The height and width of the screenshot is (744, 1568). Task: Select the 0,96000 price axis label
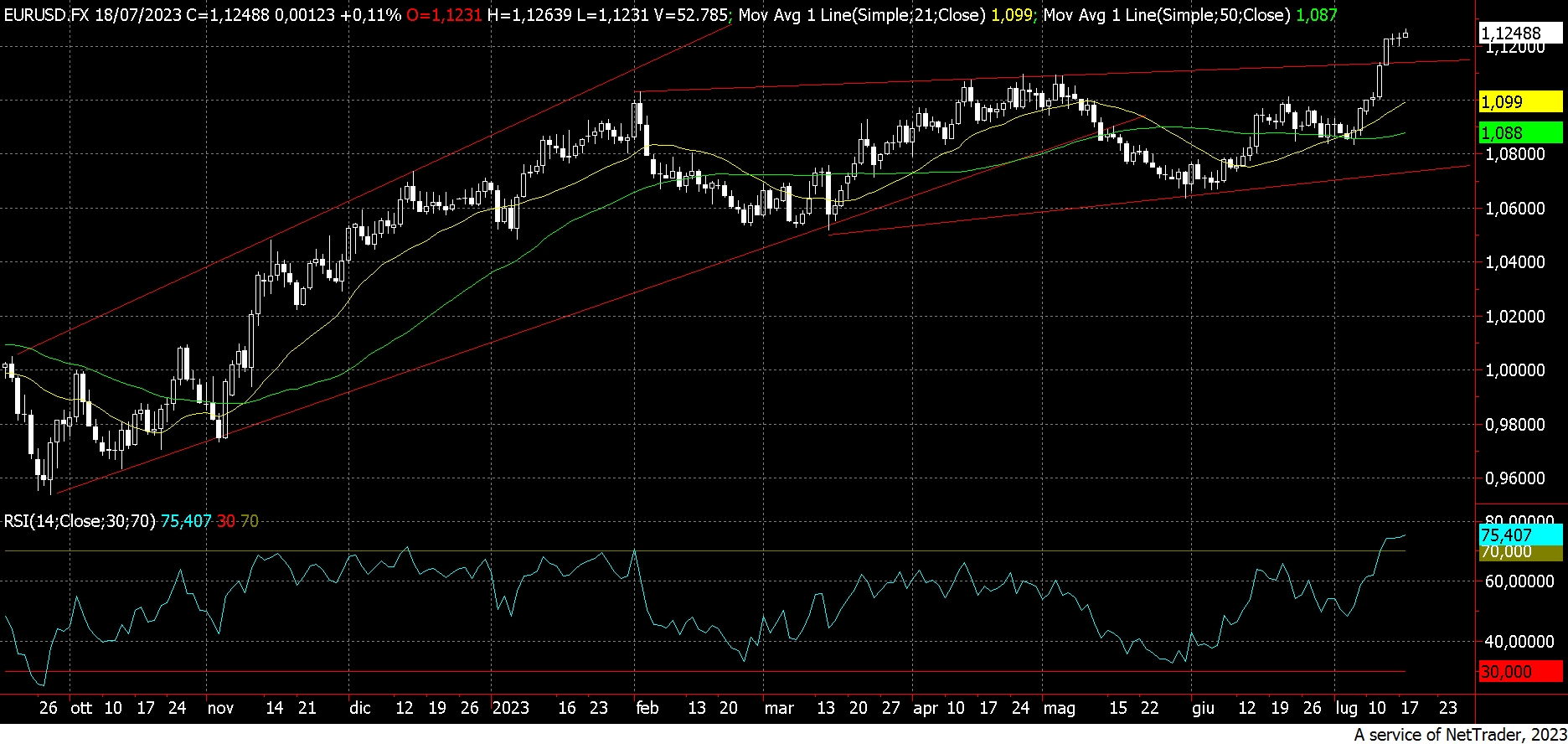pyautogui.click(x=1514, y=478)
